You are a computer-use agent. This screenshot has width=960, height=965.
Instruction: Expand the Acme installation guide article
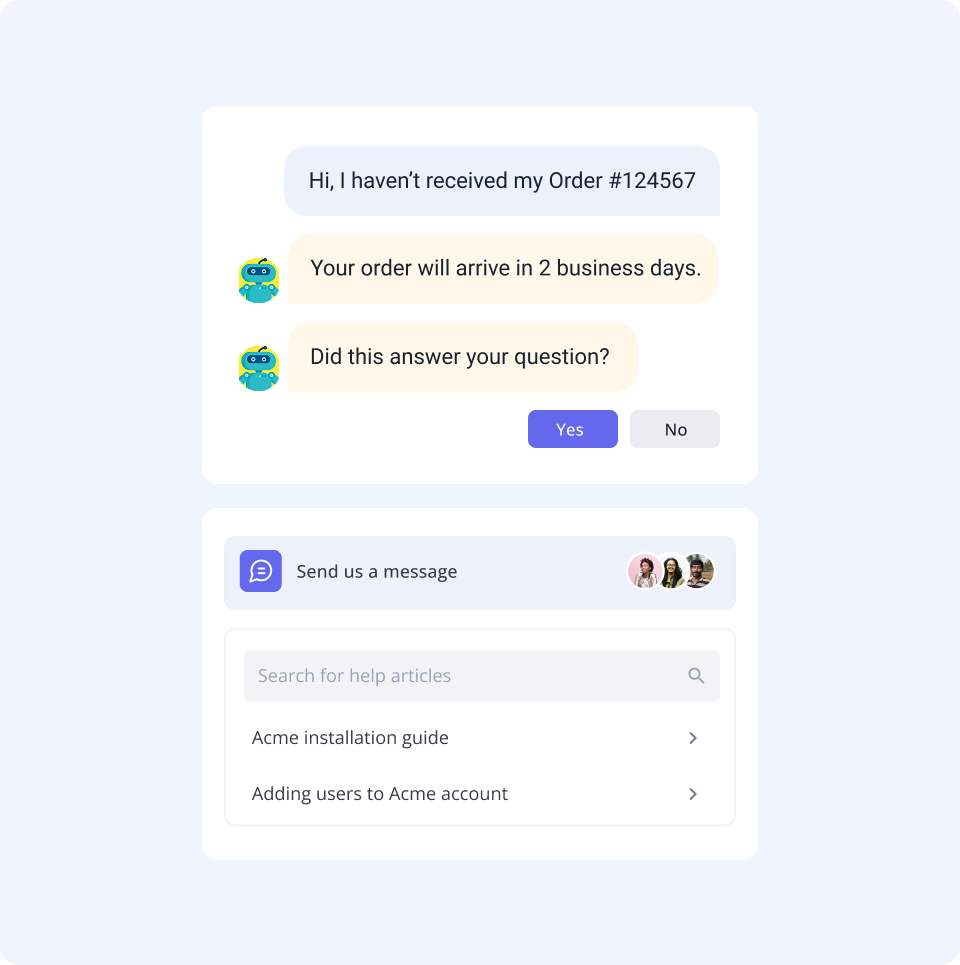coord(350,738)
